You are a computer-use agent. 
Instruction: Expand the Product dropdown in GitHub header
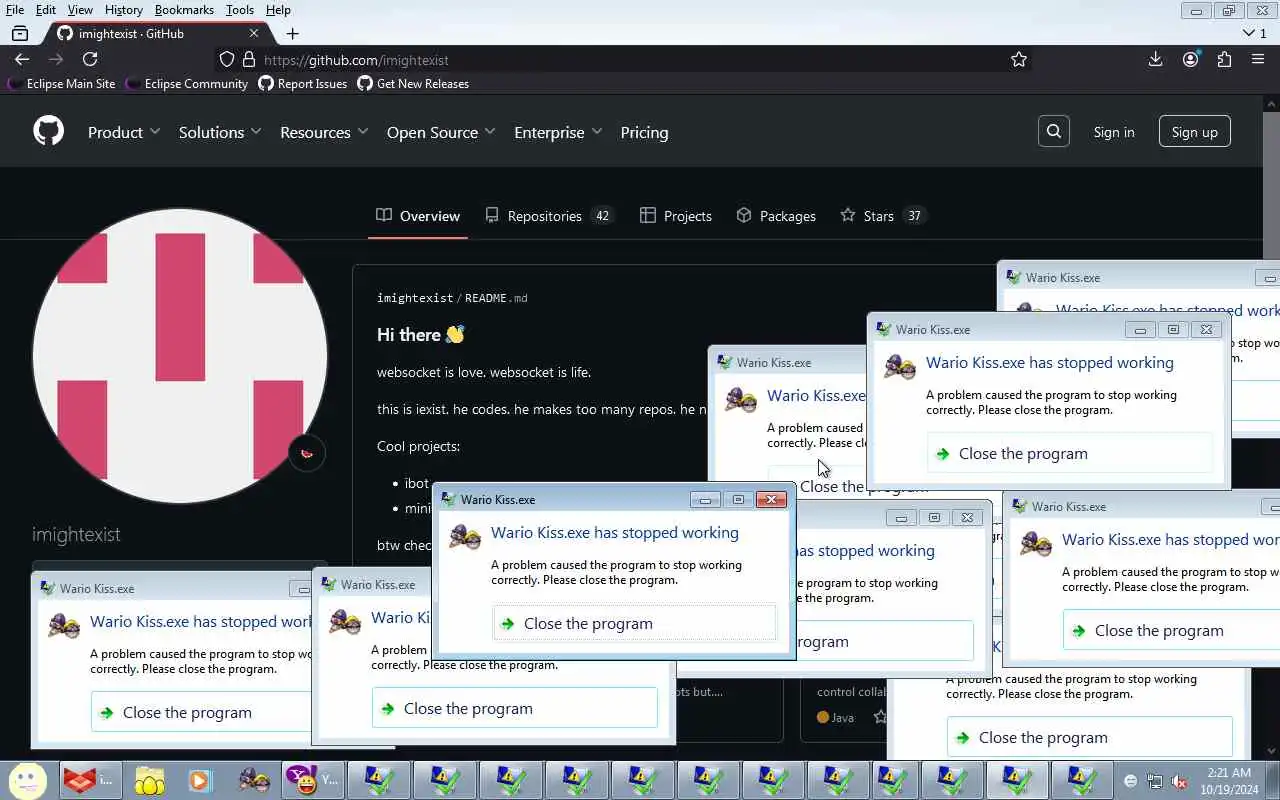point(124,132)
